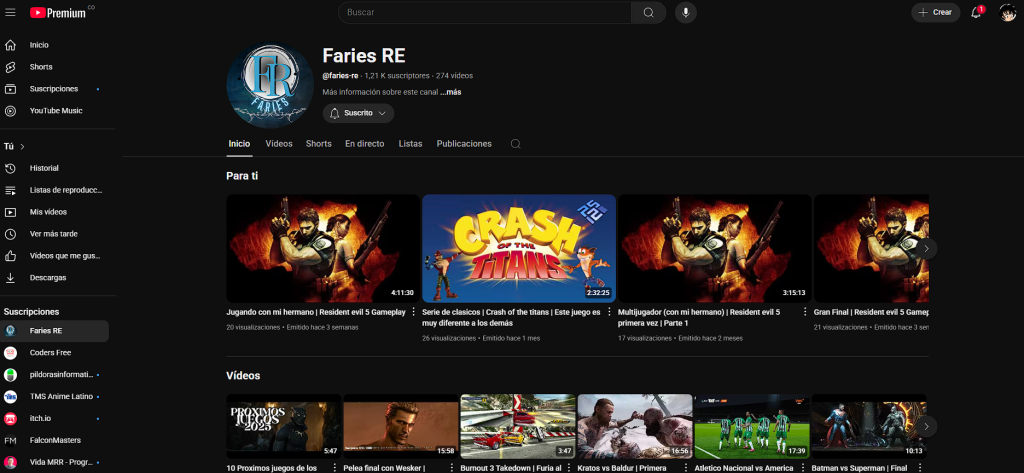Open Multijugador (con mi hermano) title
1024x473 pixels.
[x=699, y=318]
